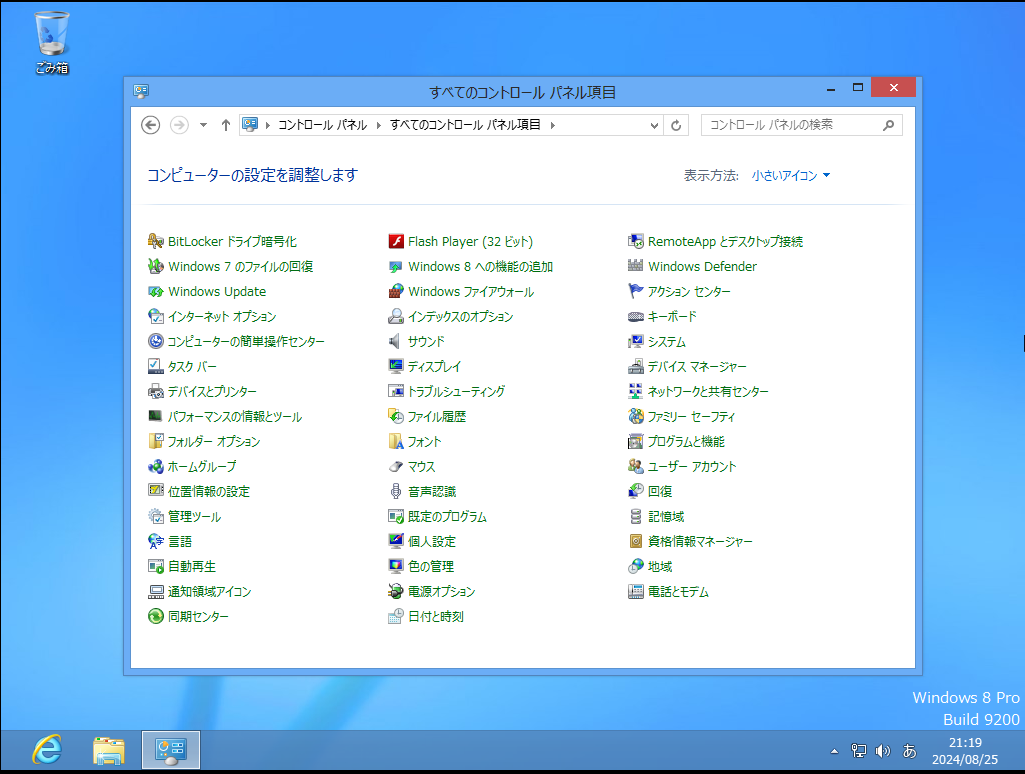Open the ごみ箱 on the desktop

[52, 42]
